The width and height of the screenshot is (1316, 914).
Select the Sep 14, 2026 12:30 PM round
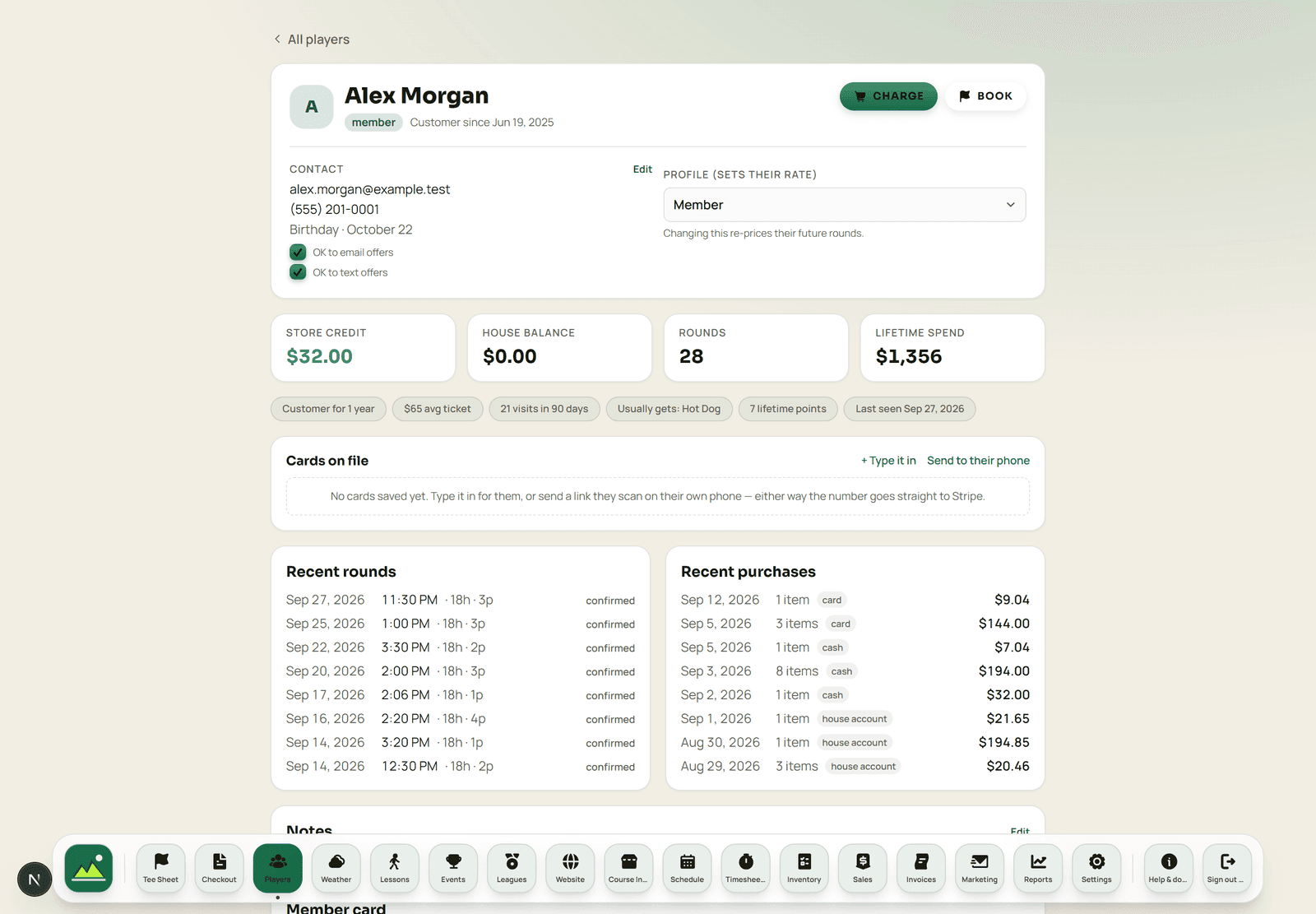461,767
